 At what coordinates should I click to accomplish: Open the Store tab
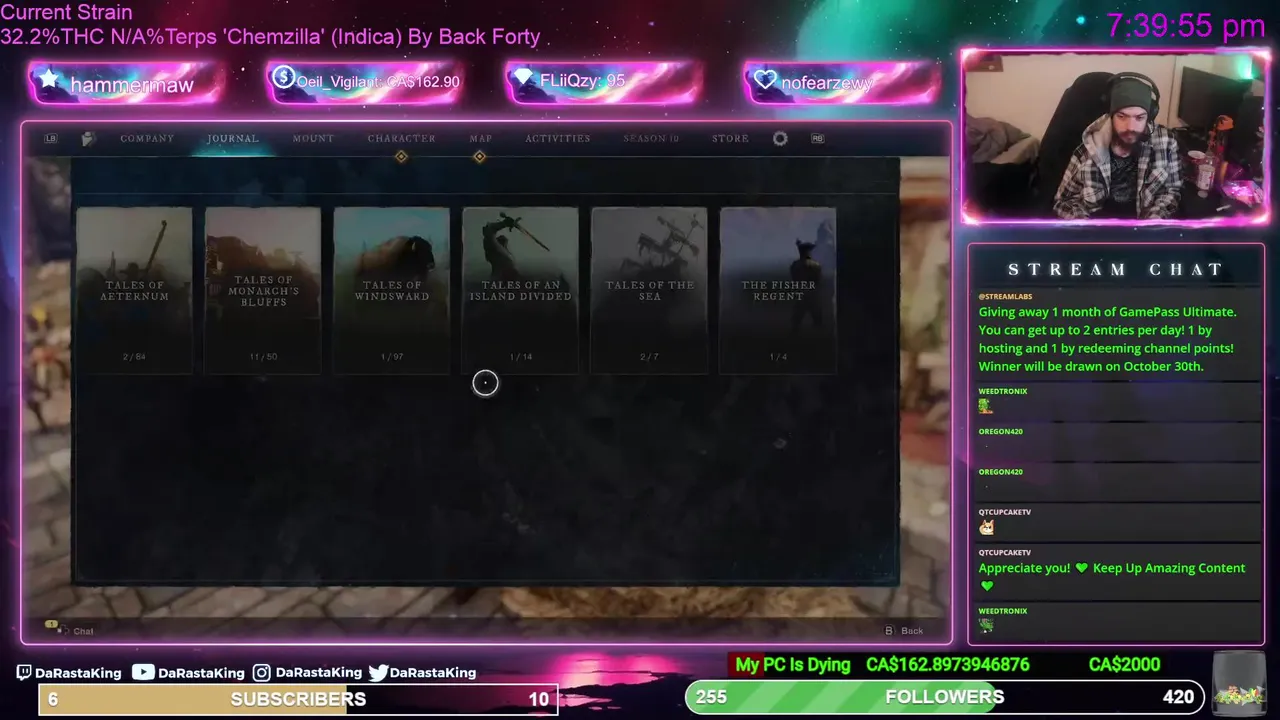730,139
